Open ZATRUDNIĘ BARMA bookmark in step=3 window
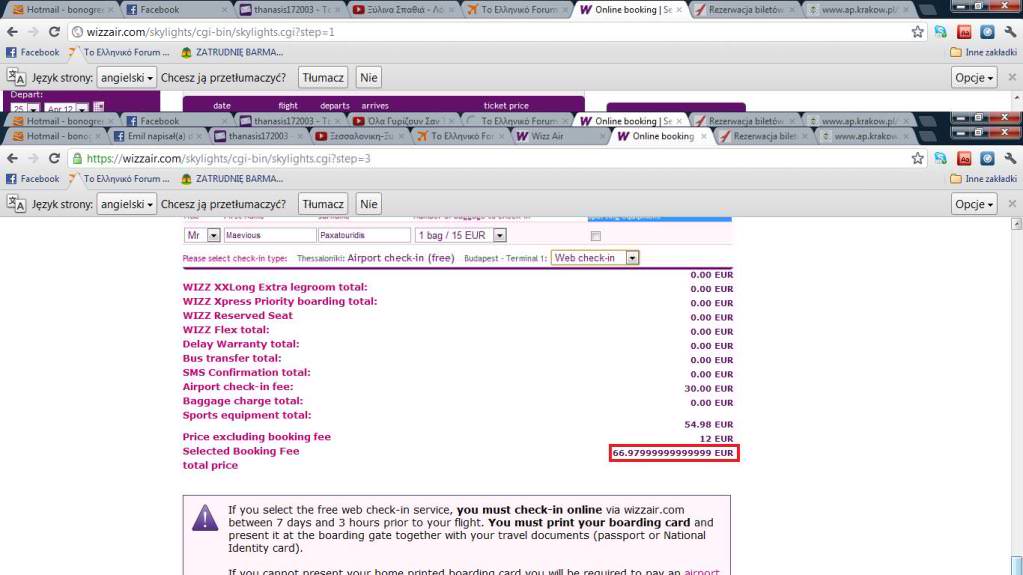Screen dimensions: 1023x575 232,179
